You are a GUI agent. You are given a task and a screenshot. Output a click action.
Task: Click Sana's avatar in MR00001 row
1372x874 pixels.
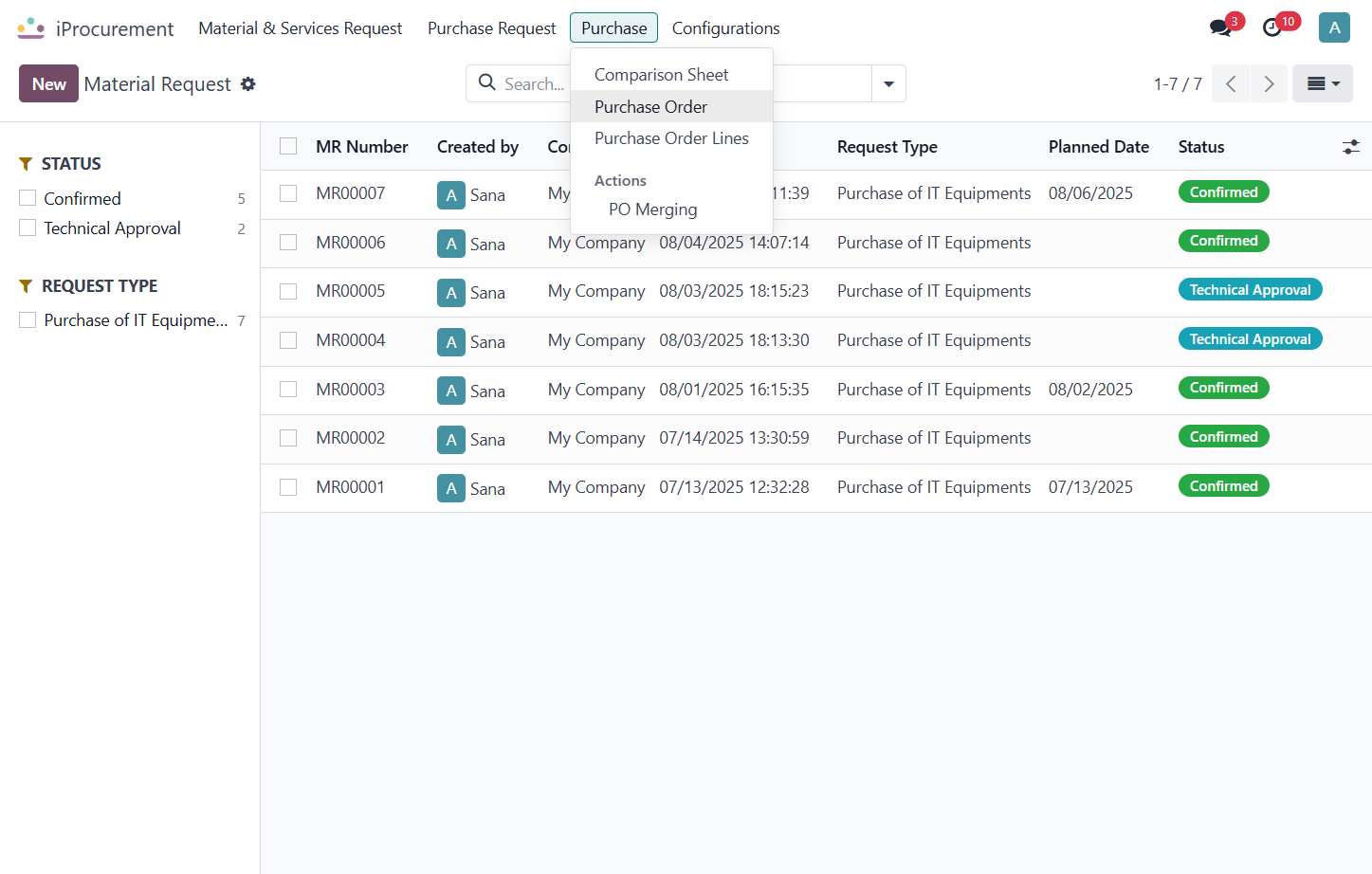[451, 488]
